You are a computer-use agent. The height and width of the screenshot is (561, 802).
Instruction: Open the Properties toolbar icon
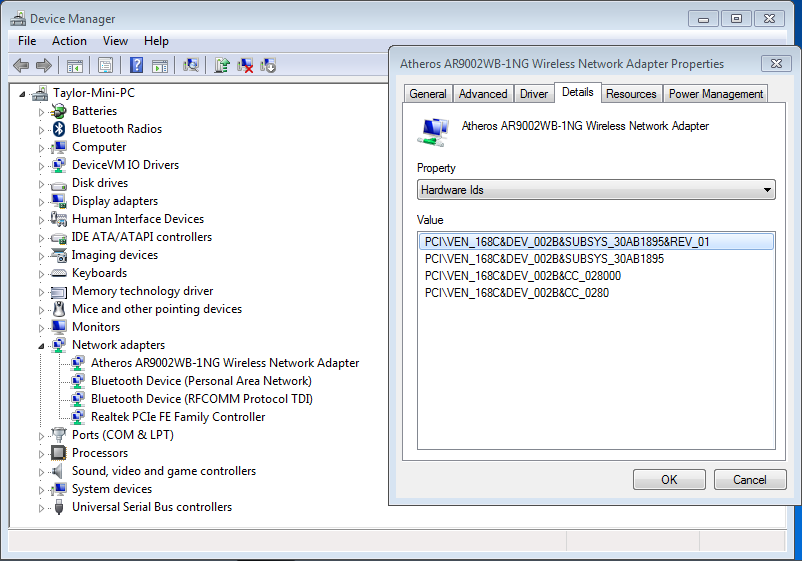pyautogui.click(x=105, y=65)
